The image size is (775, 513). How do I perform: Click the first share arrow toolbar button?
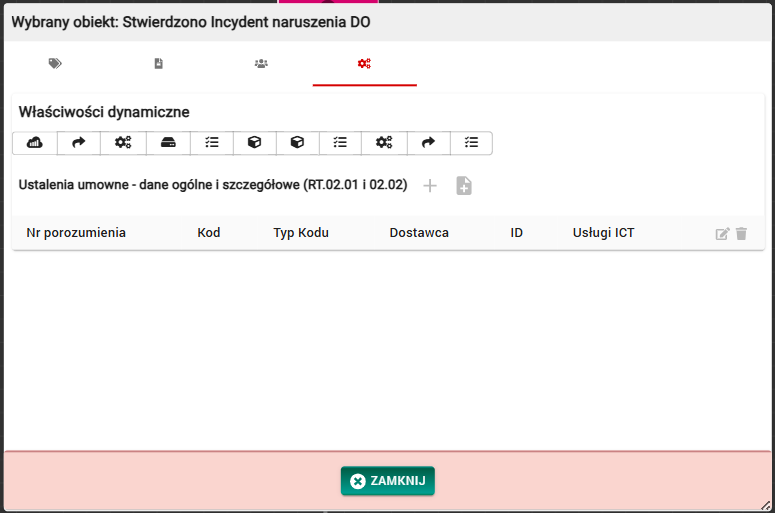[79, 143]
